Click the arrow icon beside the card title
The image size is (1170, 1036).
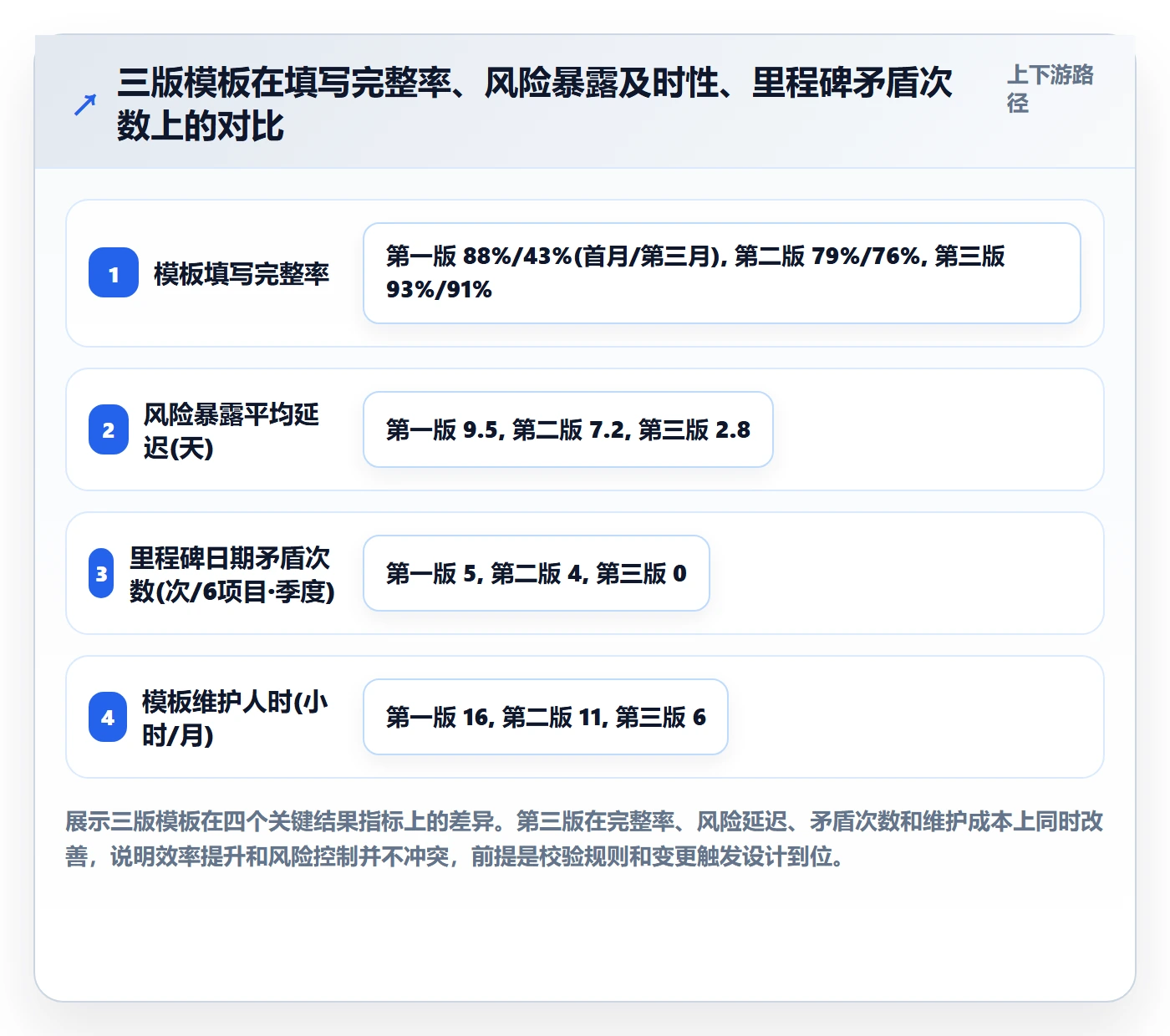[84, 105]
